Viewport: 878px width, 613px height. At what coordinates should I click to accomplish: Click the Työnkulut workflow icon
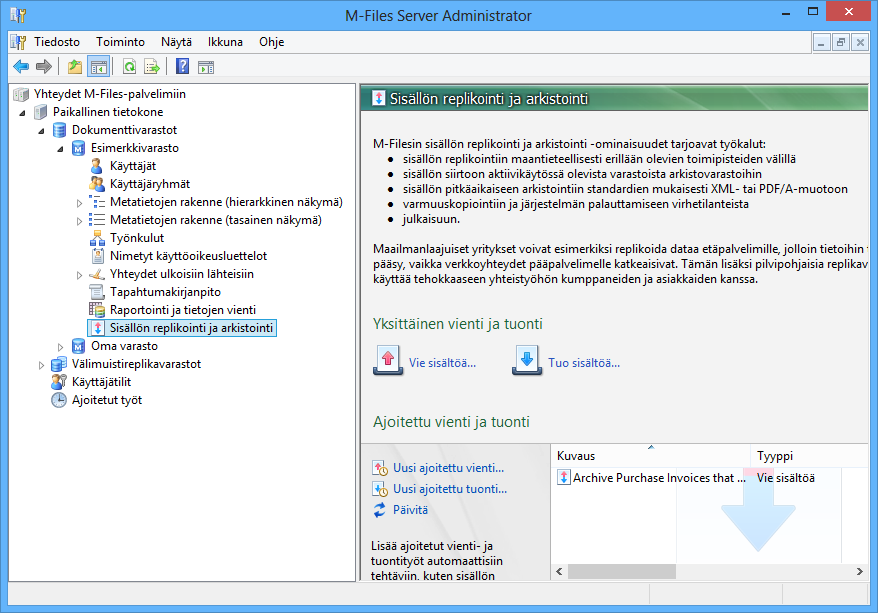97,238
